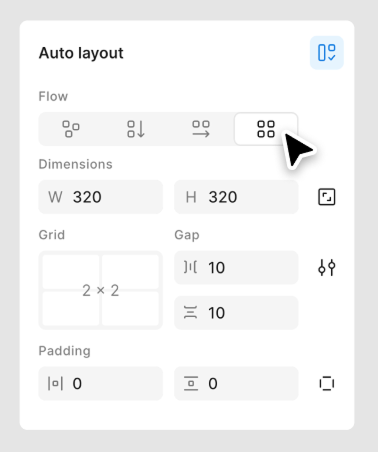Image resolution: width=378 pixels, height=452 pixels.
Task: Toggle the auto layout button in header
Action: [x=327, y=53]
